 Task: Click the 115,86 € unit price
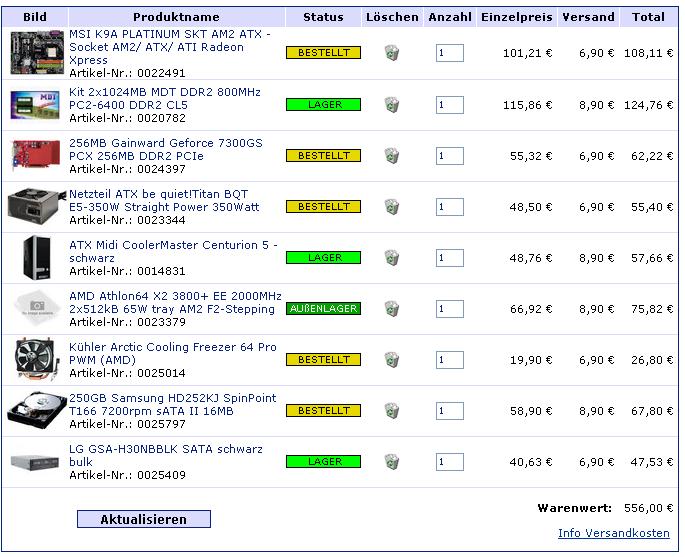click(528, 105)
